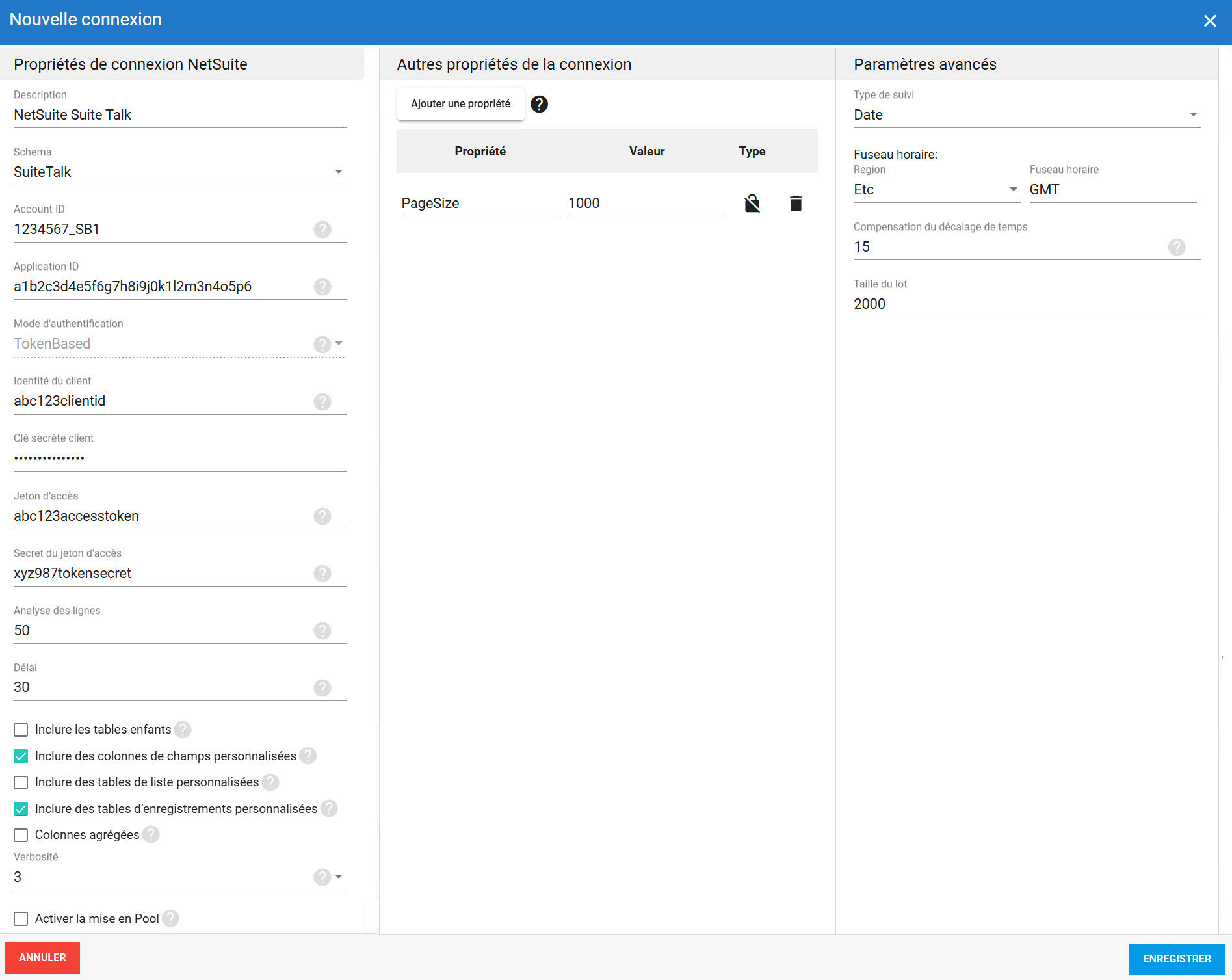The image size is (1232, 980).
Task: Click the Type column header
Action: pos(752,152)
